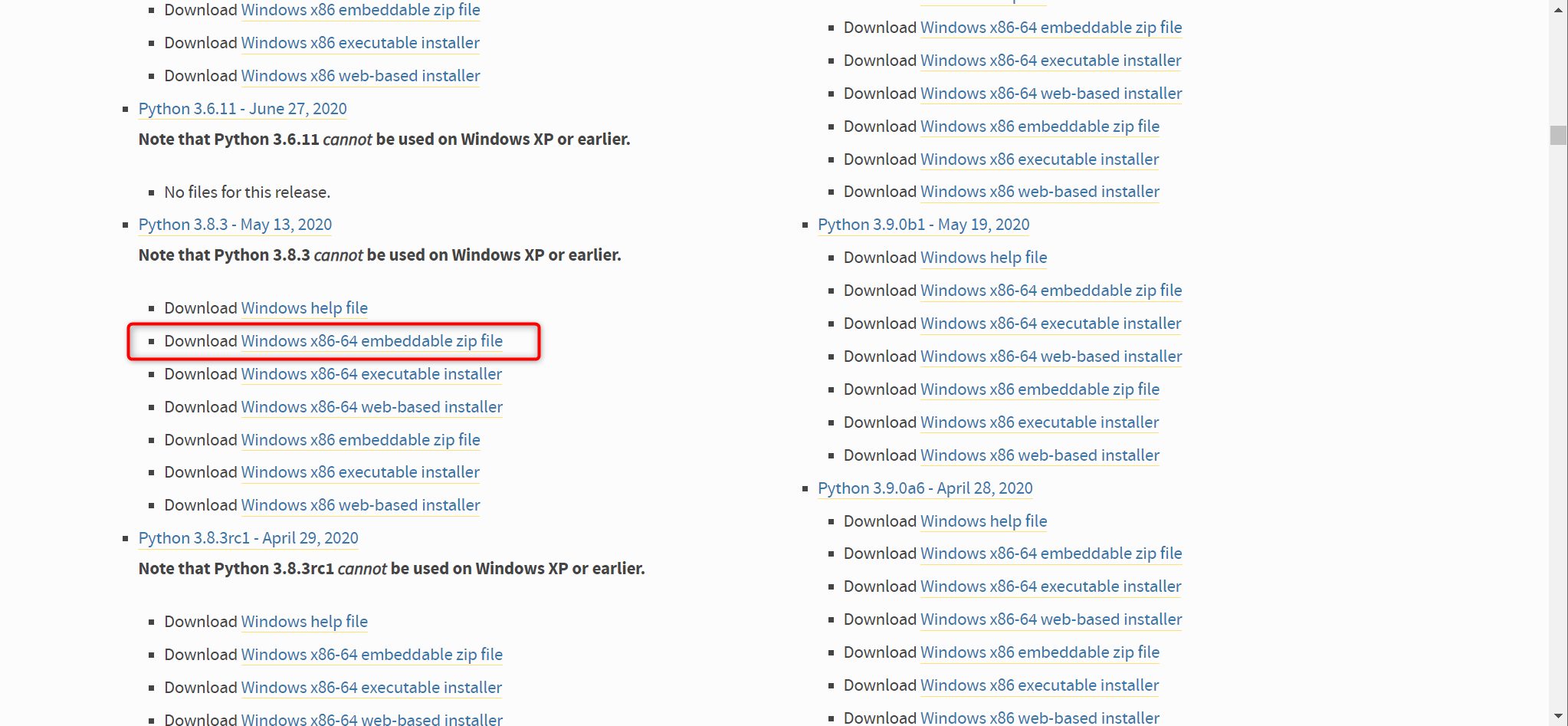Download Python 3.9.0a6 Windows x86 embeddable zip file

[x=1040, y=652]
